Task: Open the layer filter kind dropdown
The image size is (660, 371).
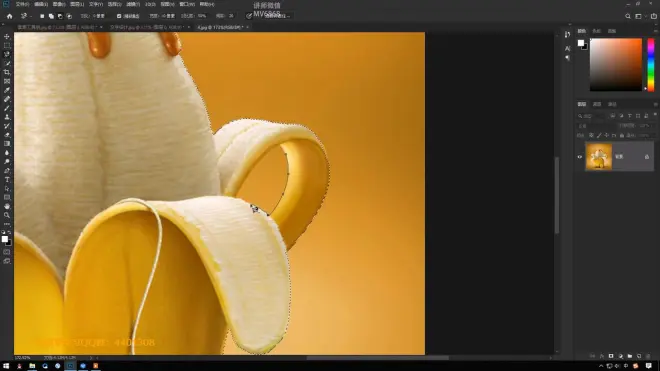Action: pyautogui.click(x=592, y=116)
